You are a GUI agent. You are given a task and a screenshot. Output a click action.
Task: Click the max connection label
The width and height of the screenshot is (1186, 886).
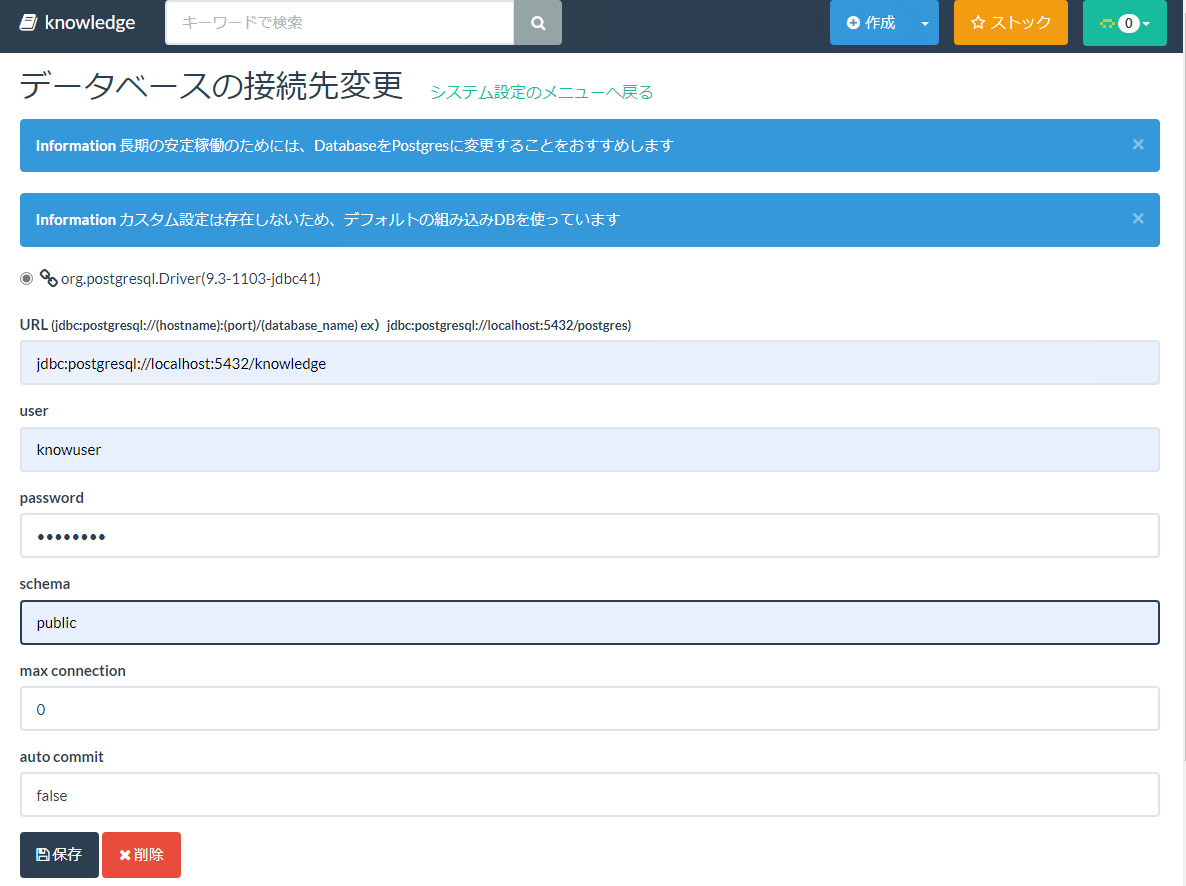tap(73, 671)
